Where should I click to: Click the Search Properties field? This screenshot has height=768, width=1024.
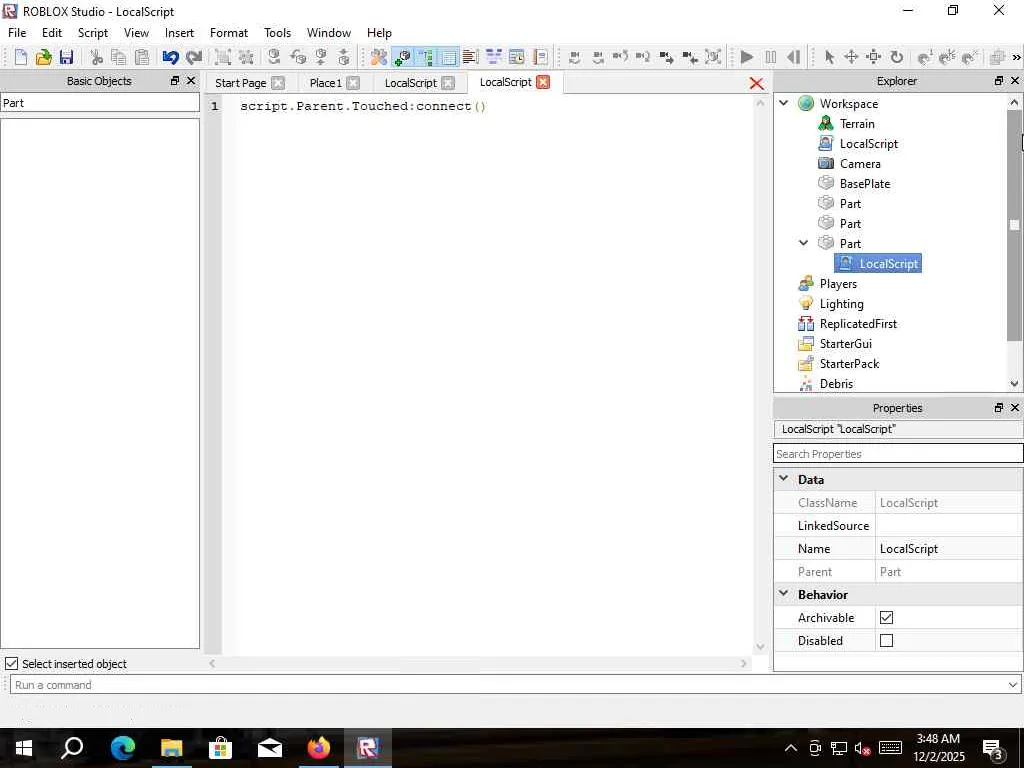[x=898, y=453]
